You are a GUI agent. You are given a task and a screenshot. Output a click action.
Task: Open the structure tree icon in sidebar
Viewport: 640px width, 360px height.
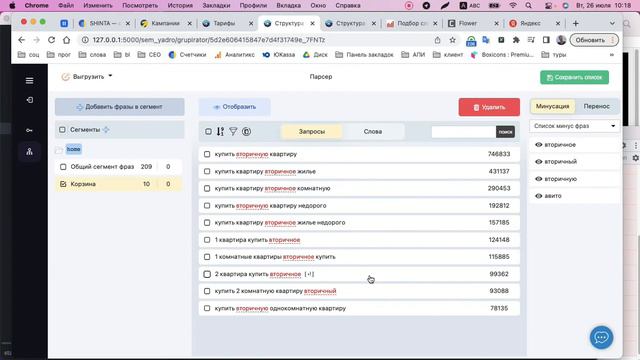(x=29, y=151)
